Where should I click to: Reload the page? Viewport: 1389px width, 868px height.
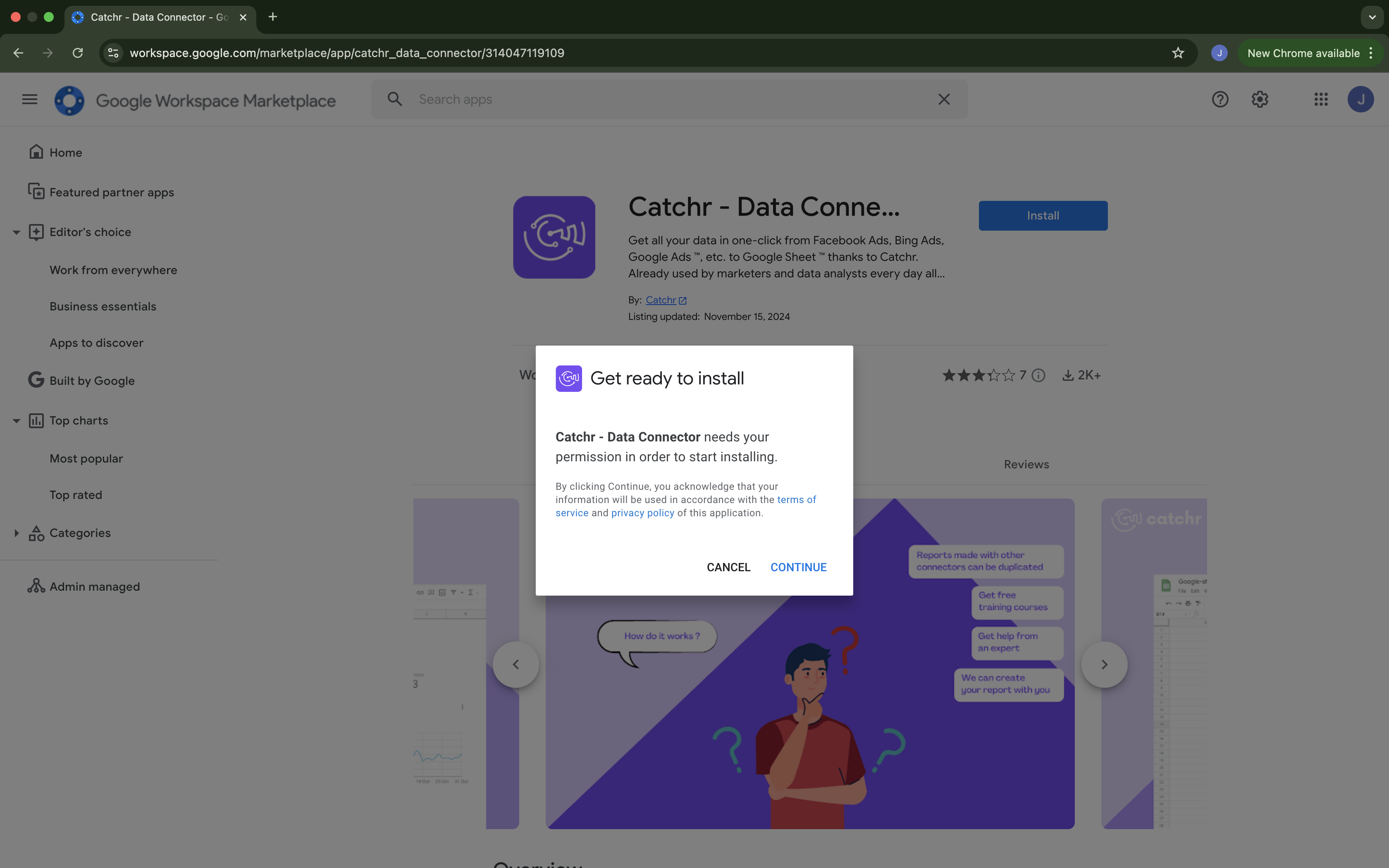pyautogui.click(x=78, y=53)
